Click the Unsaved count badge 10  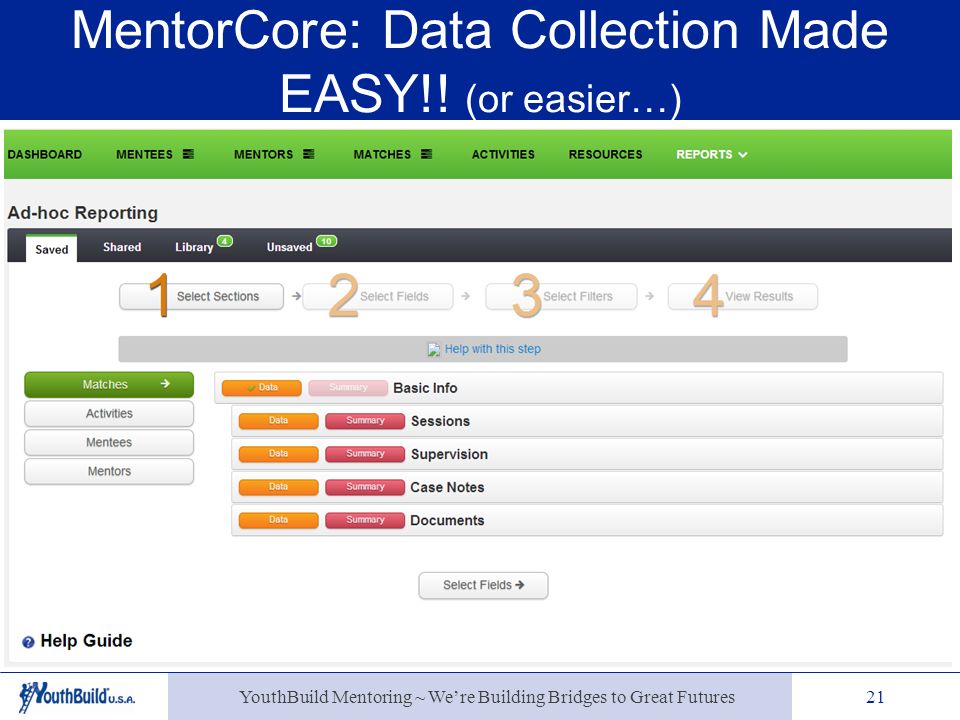[326, 241]
